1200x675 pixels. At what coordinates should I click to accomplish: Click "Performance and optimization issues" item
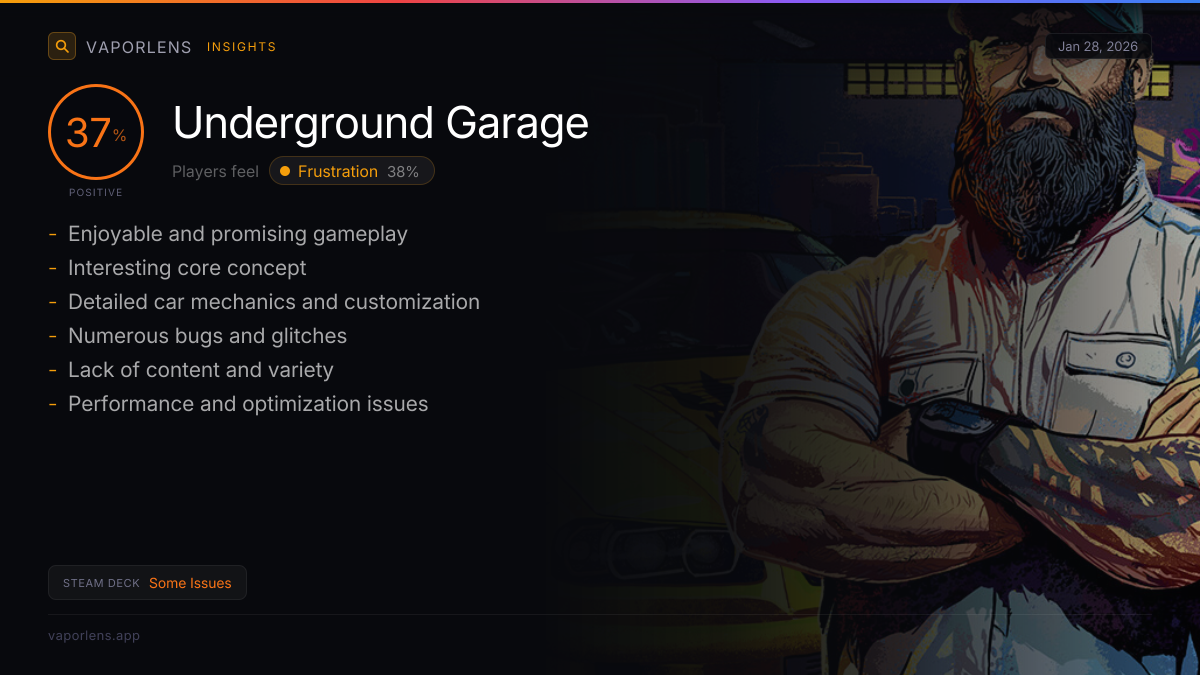248,404
